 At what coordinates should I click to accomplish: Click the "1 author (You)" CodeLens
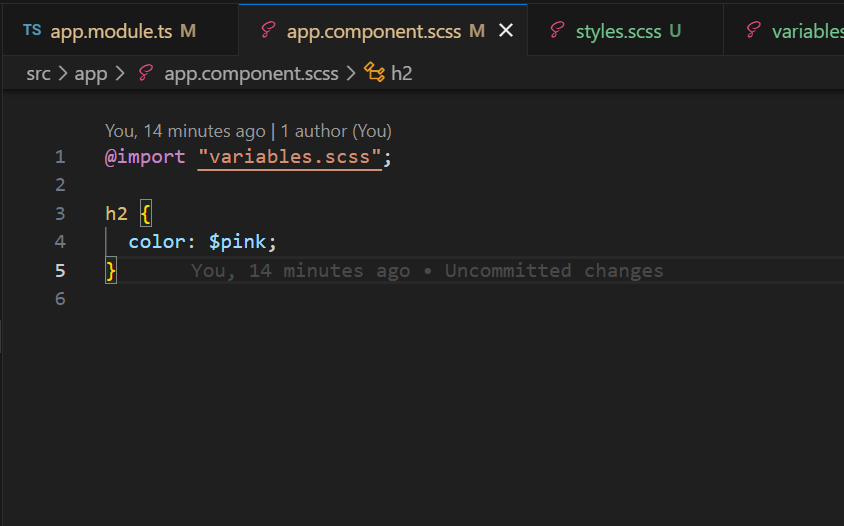tap(336, 131)
